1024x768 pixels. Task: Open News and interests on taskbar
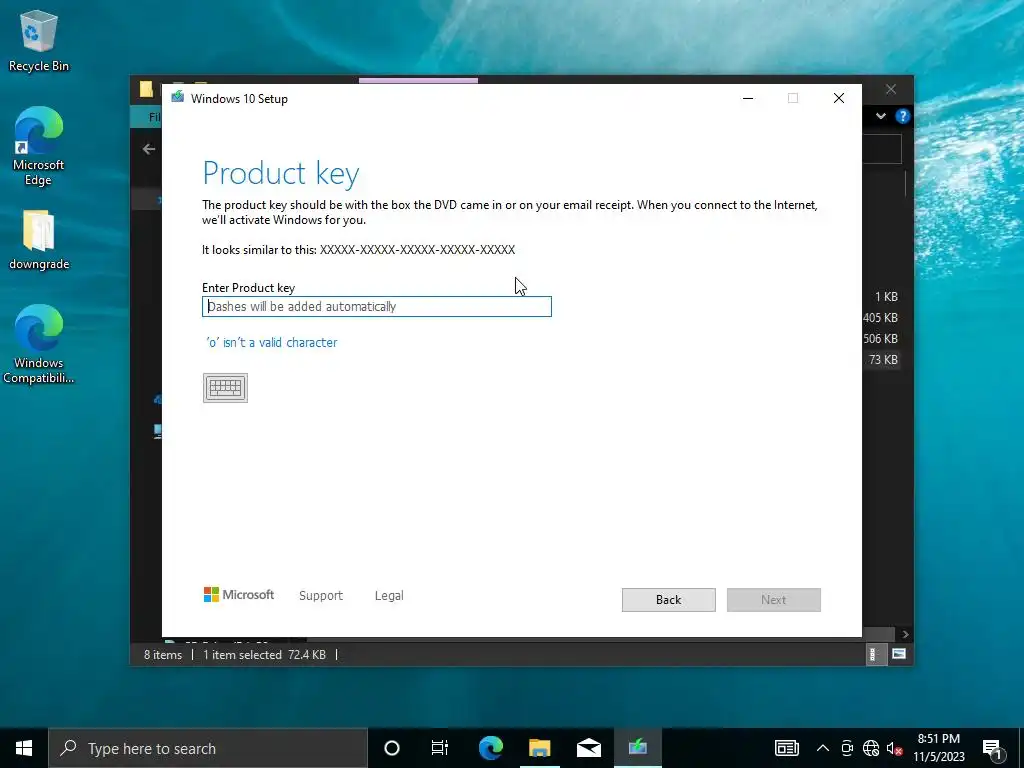786,748
